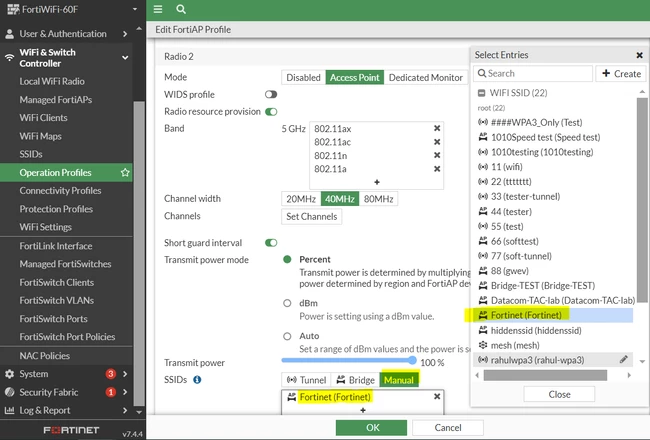Set radio mode to Disabled

click(303, 78)
